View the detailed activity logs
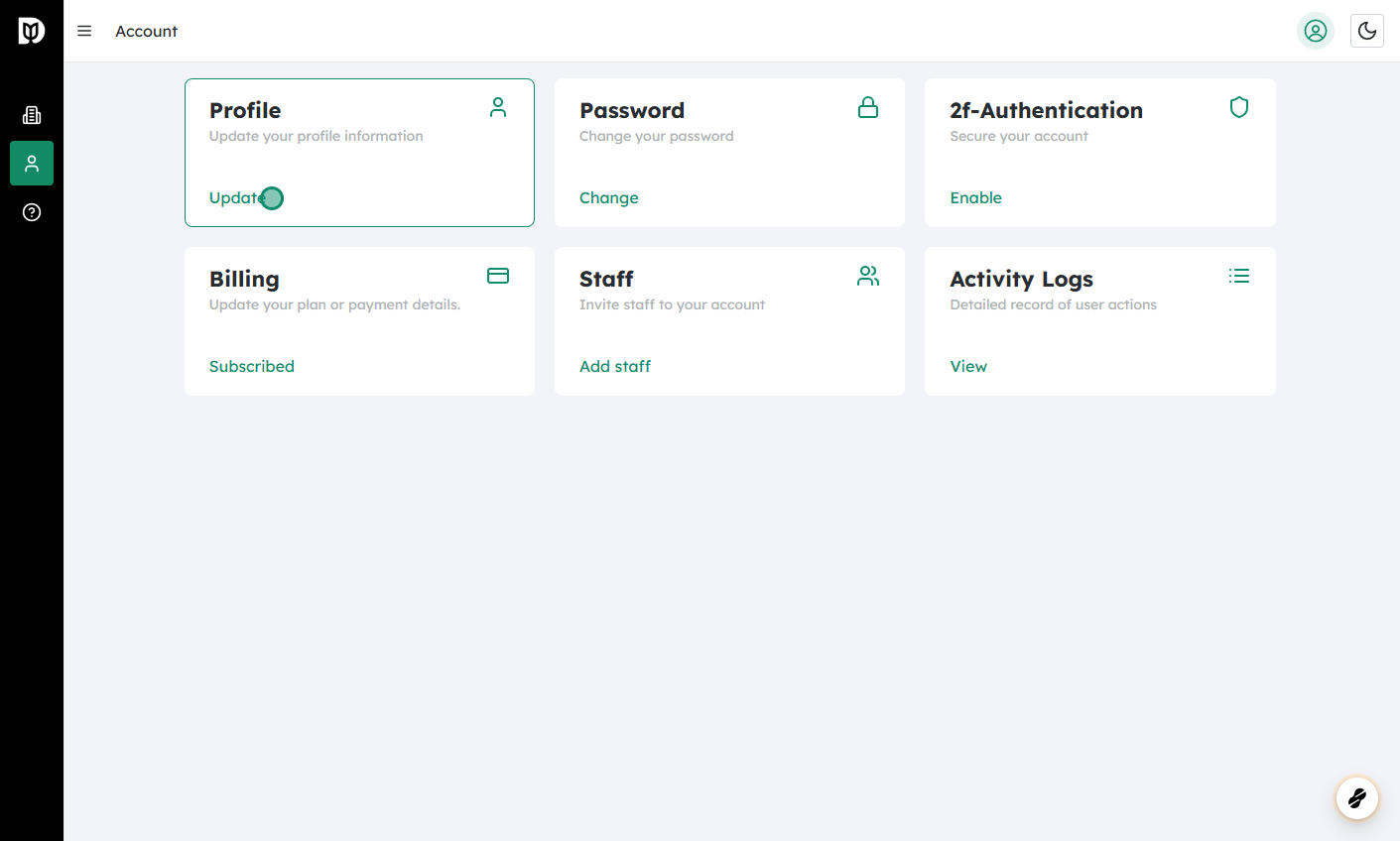This screenshot has height=841, width=1400. coord(968,366)
